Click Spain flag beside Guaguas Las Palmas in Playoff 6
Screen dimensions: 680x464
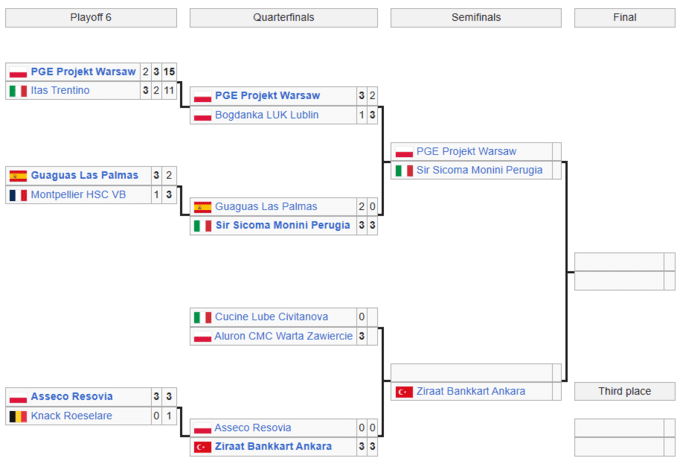click(x=18, y=176)
